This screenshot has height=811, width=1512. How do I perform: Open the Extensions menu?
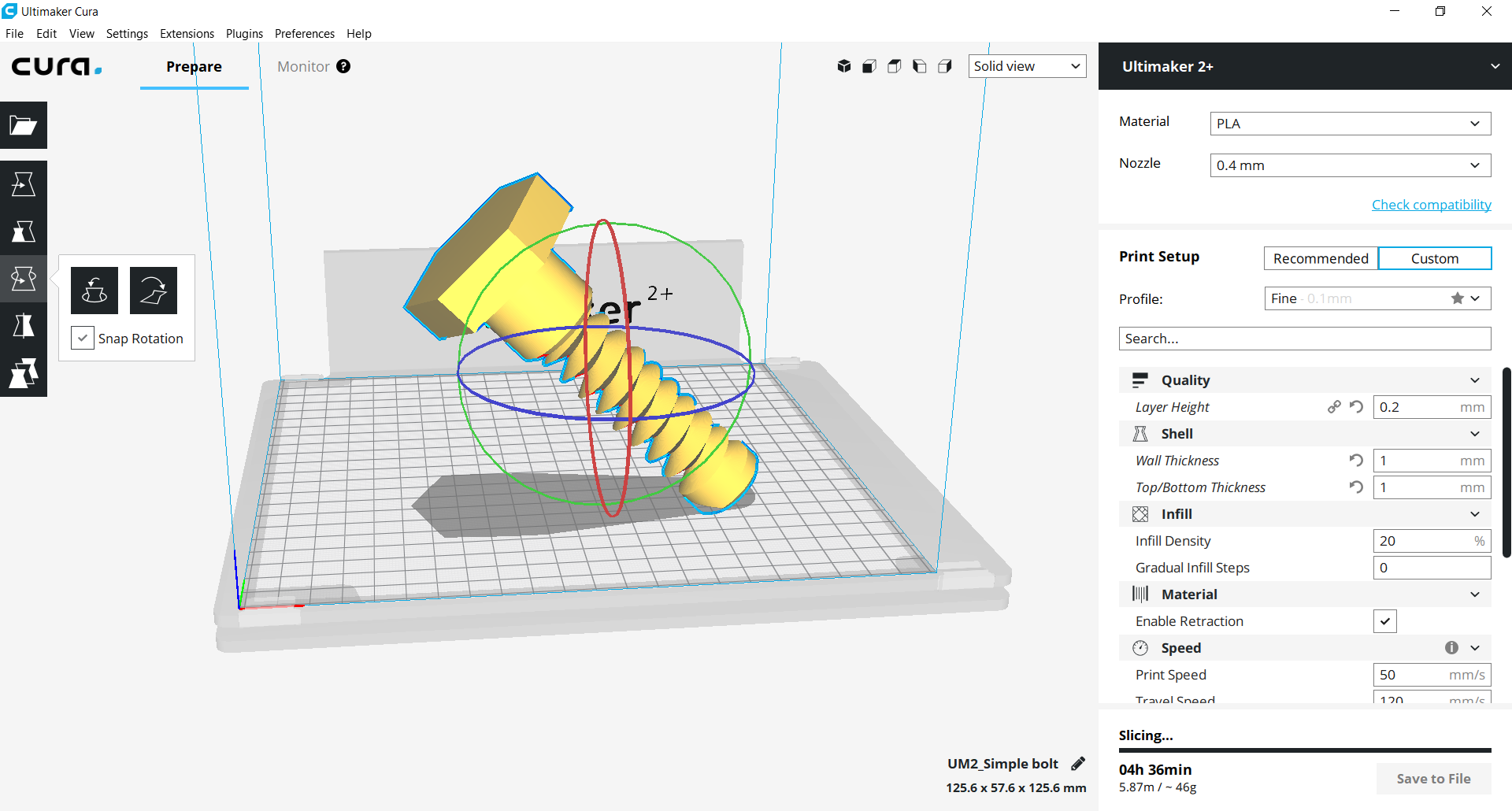point(187,34)
